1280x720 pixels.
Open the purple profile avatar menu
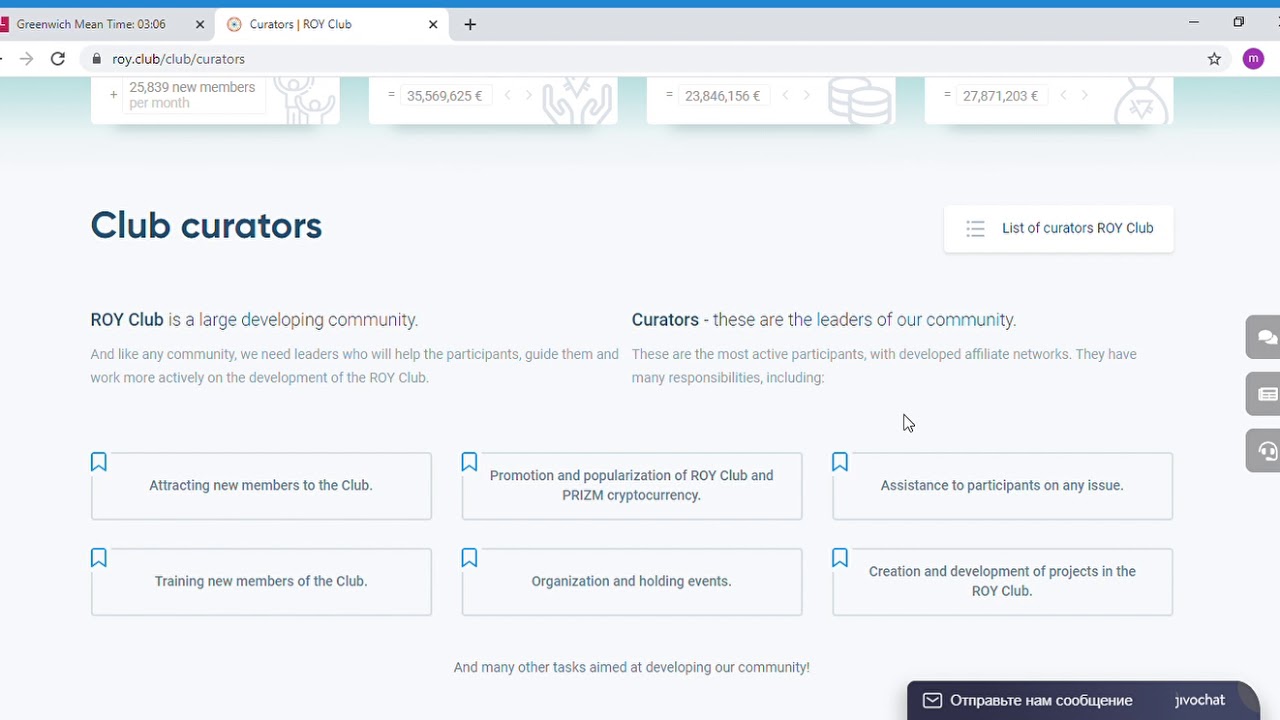click(1253, 59)
